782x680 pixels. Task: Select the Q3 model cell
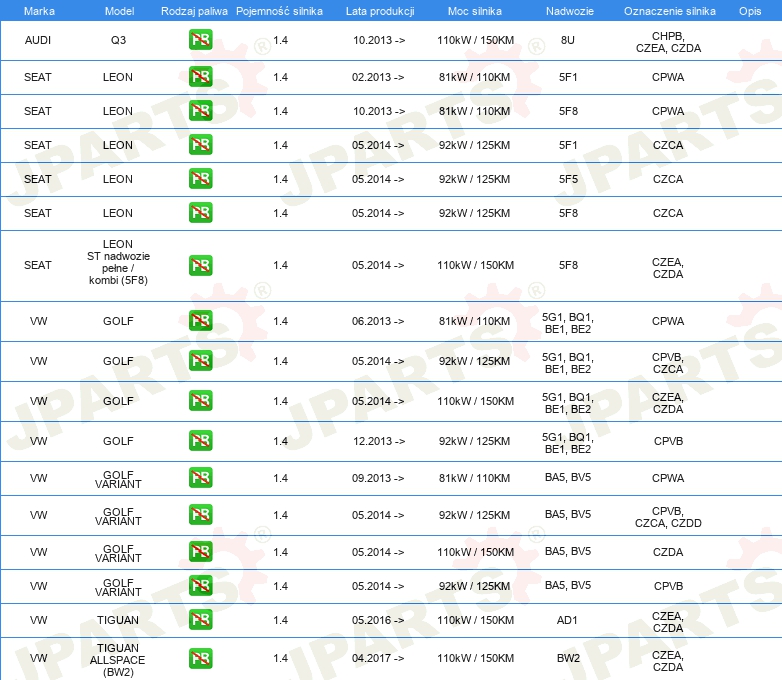pos(118,40)
